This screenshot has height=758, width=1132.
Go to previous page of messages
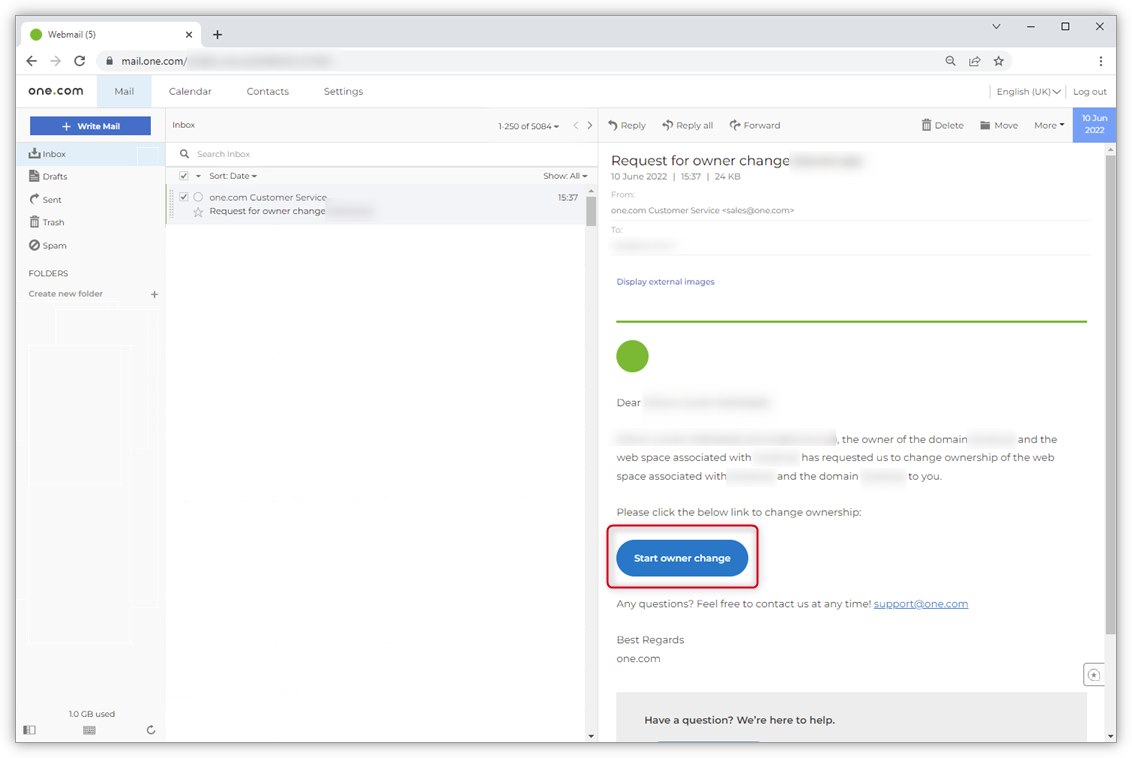click(575, 125)
